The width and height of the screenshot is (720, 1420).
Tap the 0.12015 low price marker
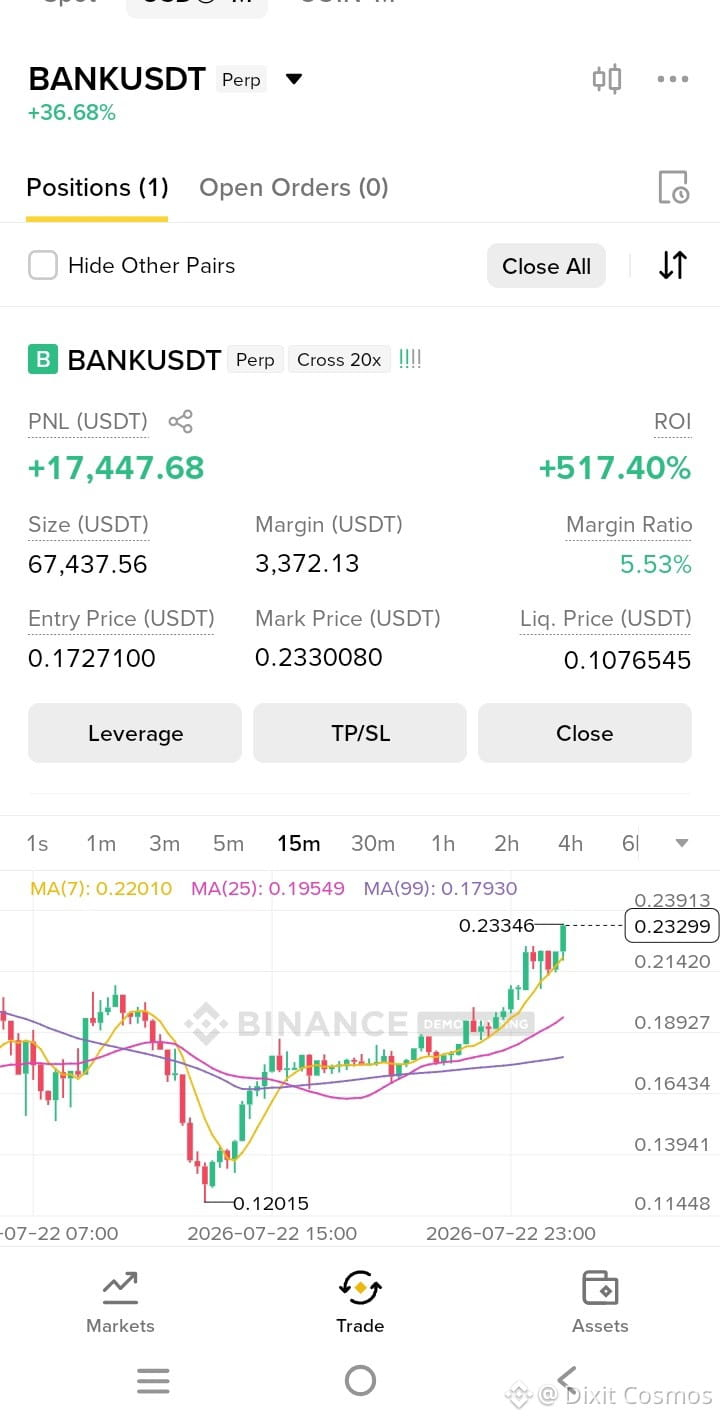point(271,1203)
